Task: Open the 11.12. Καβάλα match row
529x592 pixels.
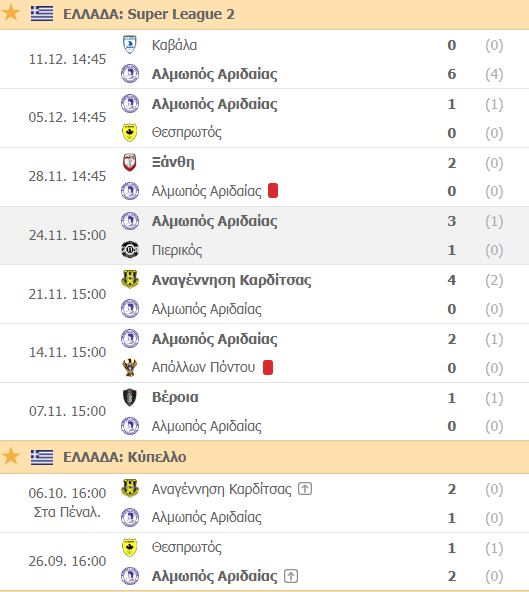Action: (264, 59)
